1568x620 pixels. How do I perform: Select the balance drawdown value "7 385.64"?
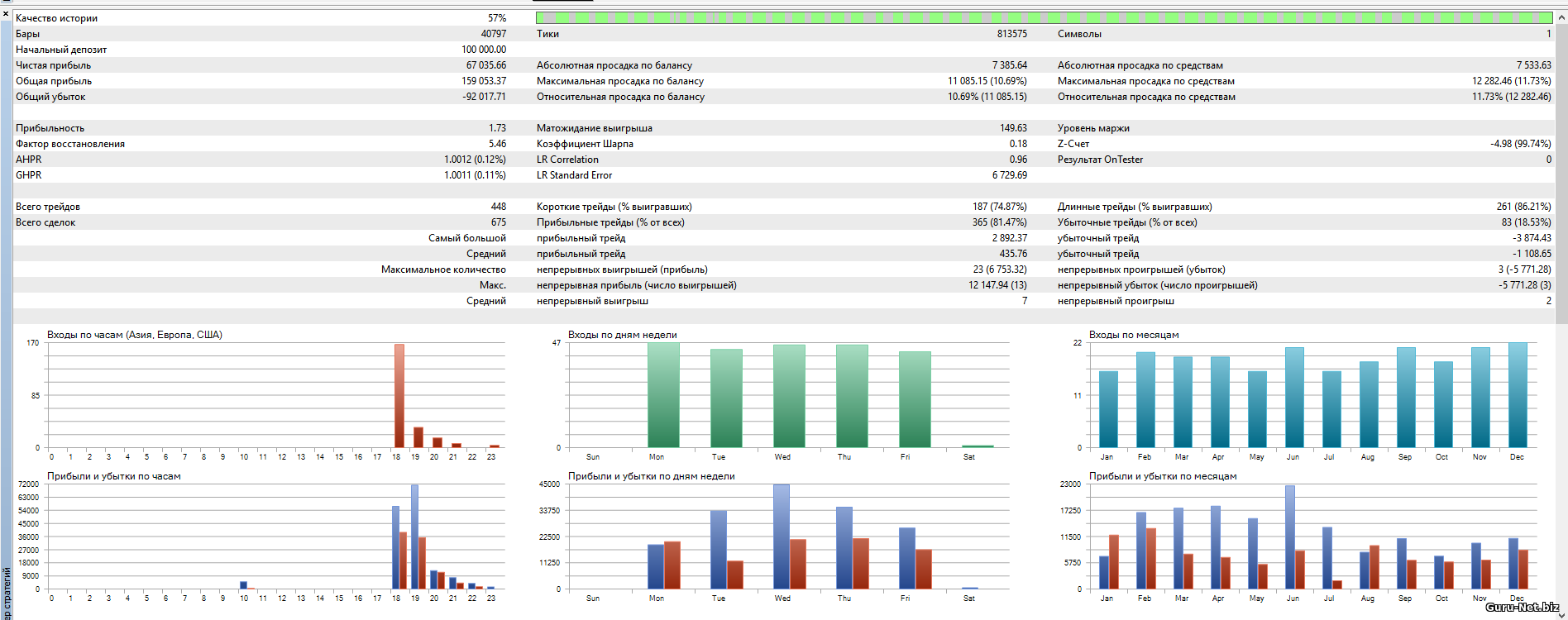(1009, 65)
